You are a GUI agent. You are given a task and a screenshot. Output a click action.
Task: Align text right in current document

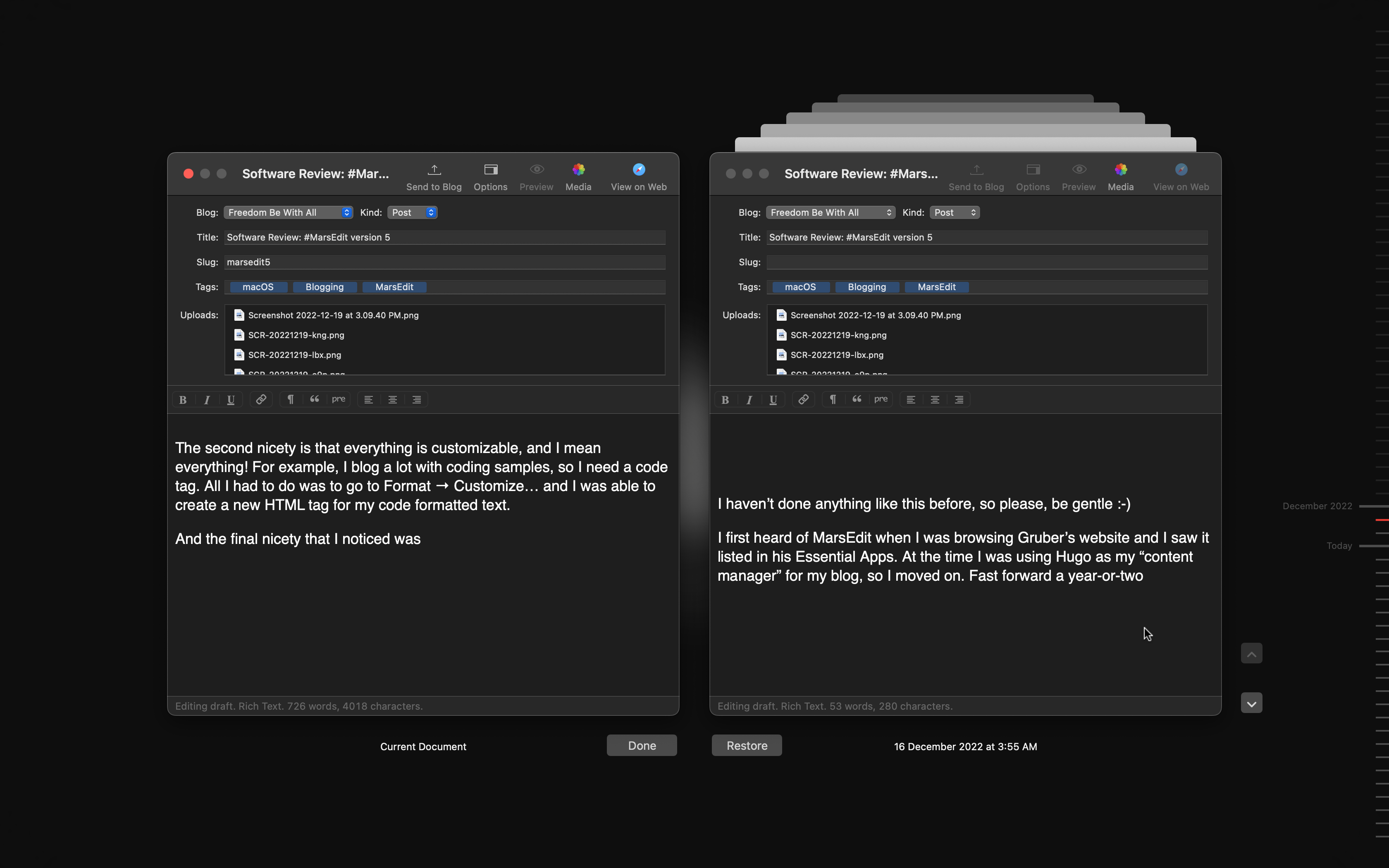click(417, 400)
